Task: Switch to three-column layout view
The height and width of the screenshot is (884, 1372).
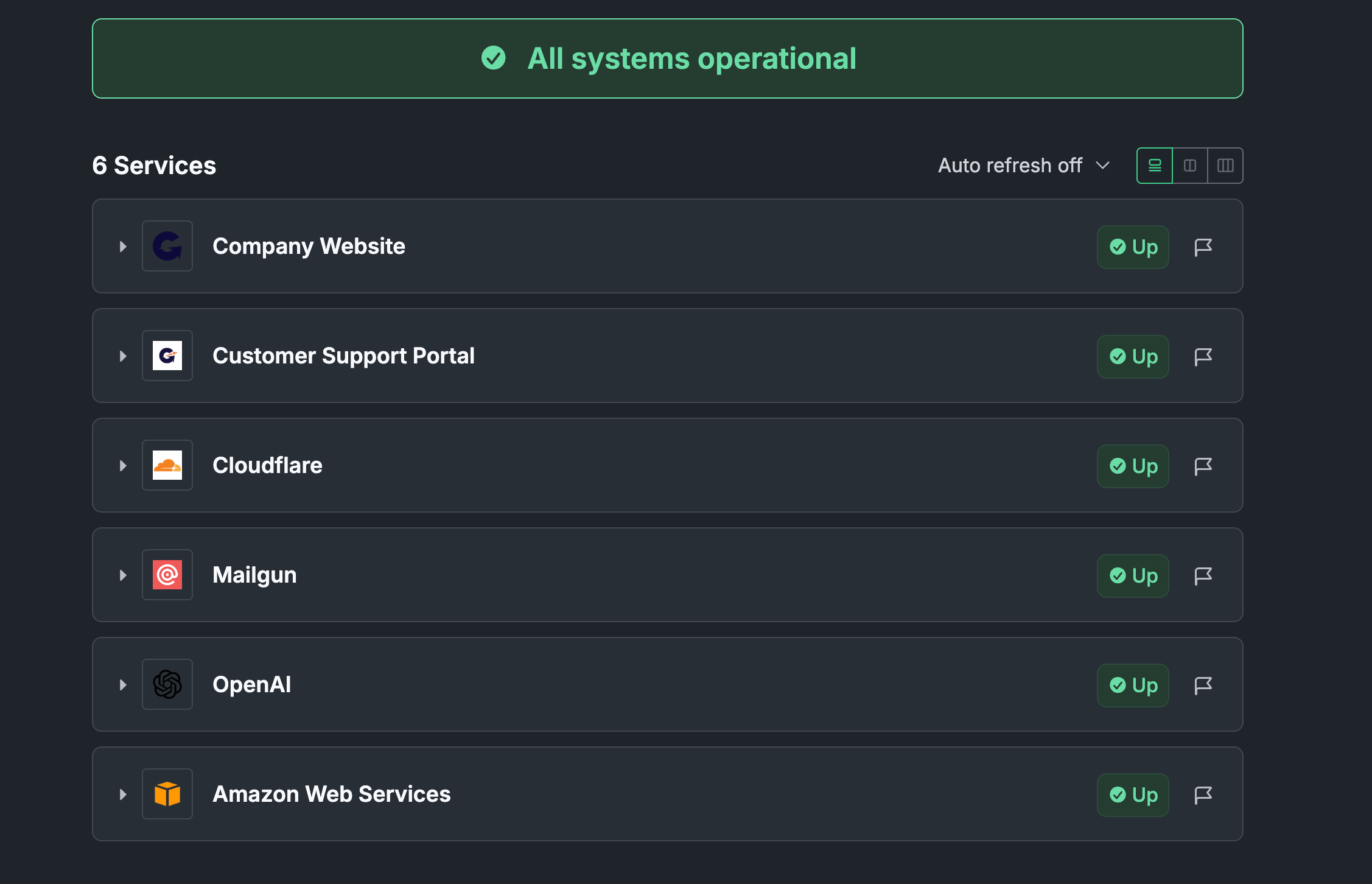Action: 1225,166
